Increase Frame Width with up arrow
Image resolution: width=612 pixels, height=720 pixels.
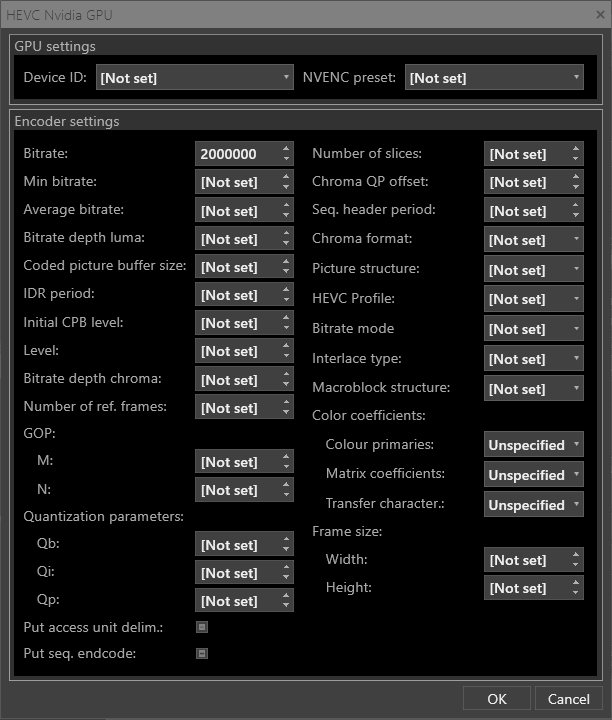click(576, 554)
